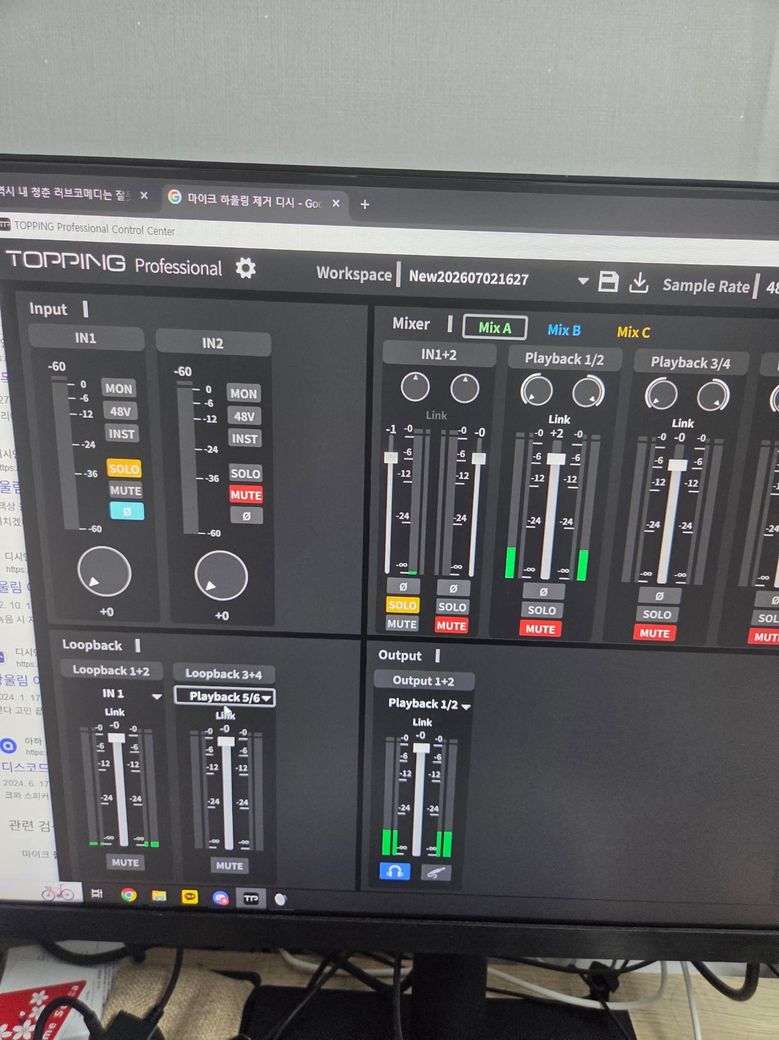This screenshot has height=1040, width=779.
Task: Click the IN1+2 left channel fader handle
Action: (391, 458)
